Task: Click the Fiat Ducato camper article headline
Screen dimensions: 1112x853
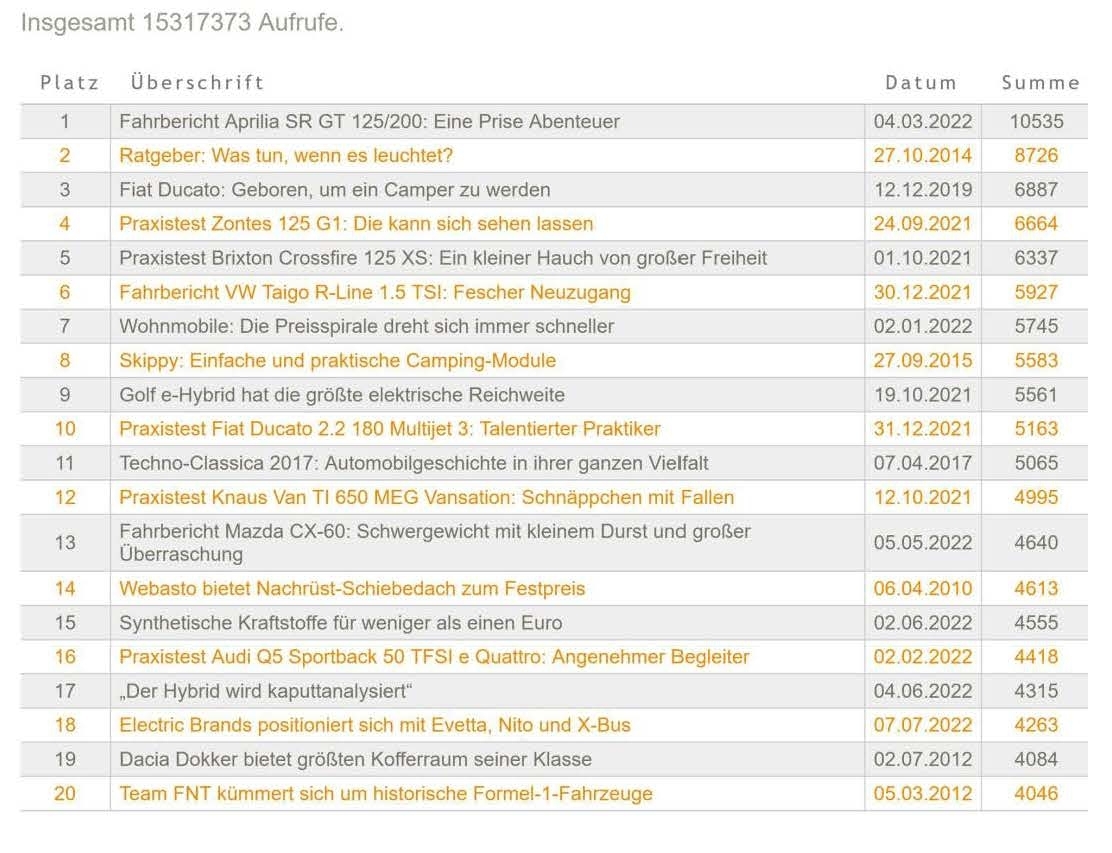Action: pyautogui.click(x=334, y=190)
